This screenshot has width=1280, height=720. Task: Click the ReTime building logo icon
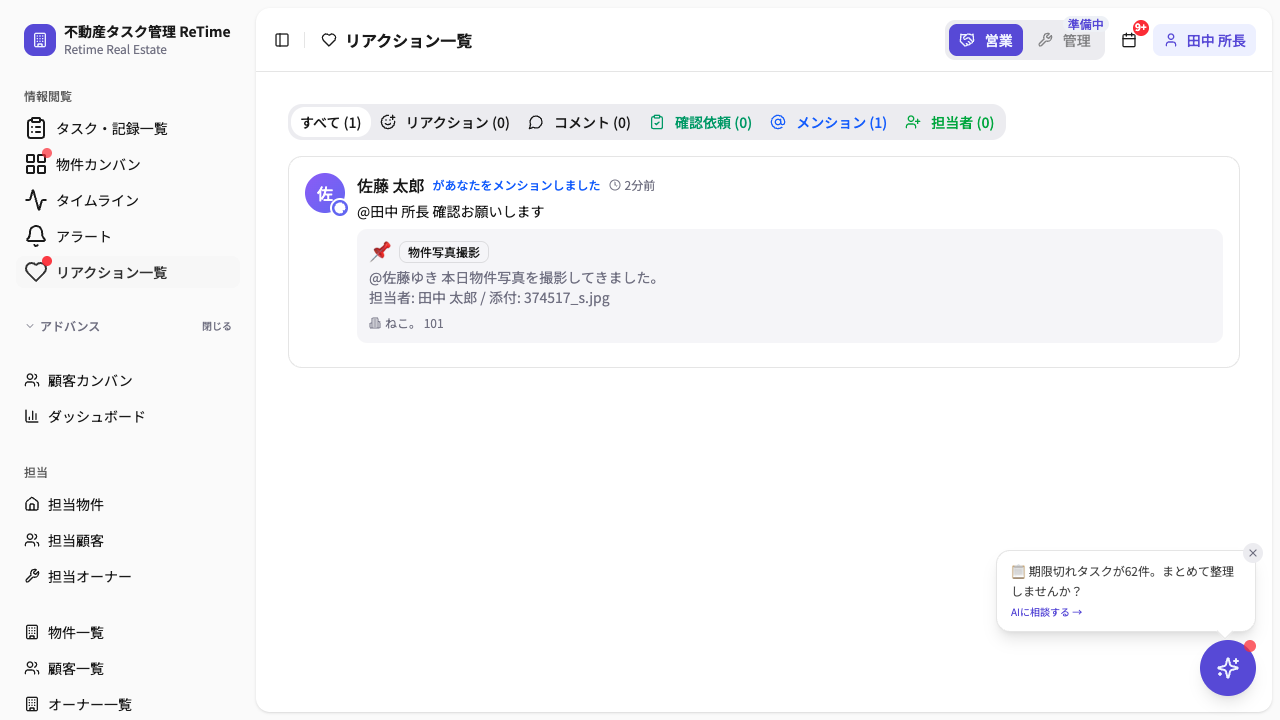click(40, 40)
